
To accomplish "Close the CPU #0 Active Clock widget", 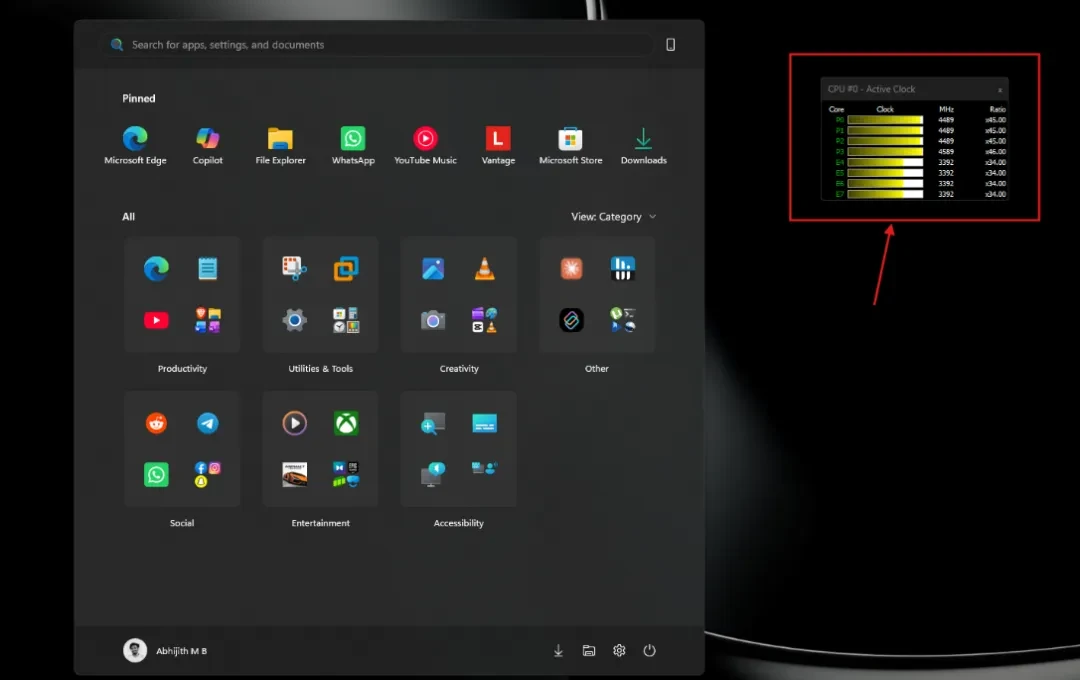I will 1000,90.
